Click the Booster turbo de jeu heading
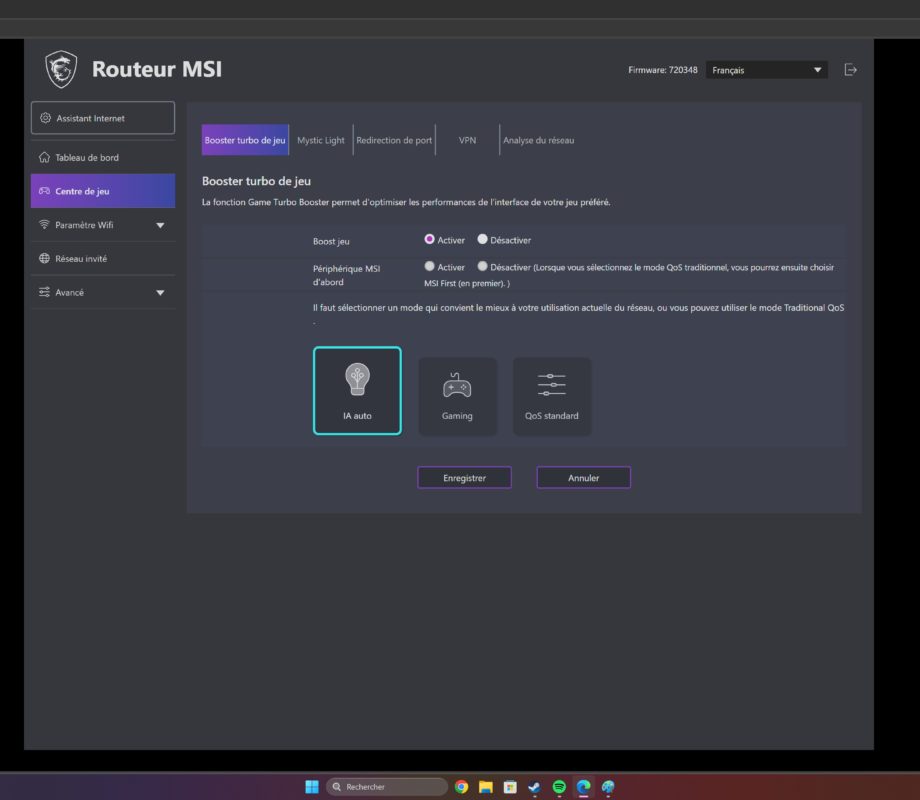The image size is (920, 800). coord(256,181)
